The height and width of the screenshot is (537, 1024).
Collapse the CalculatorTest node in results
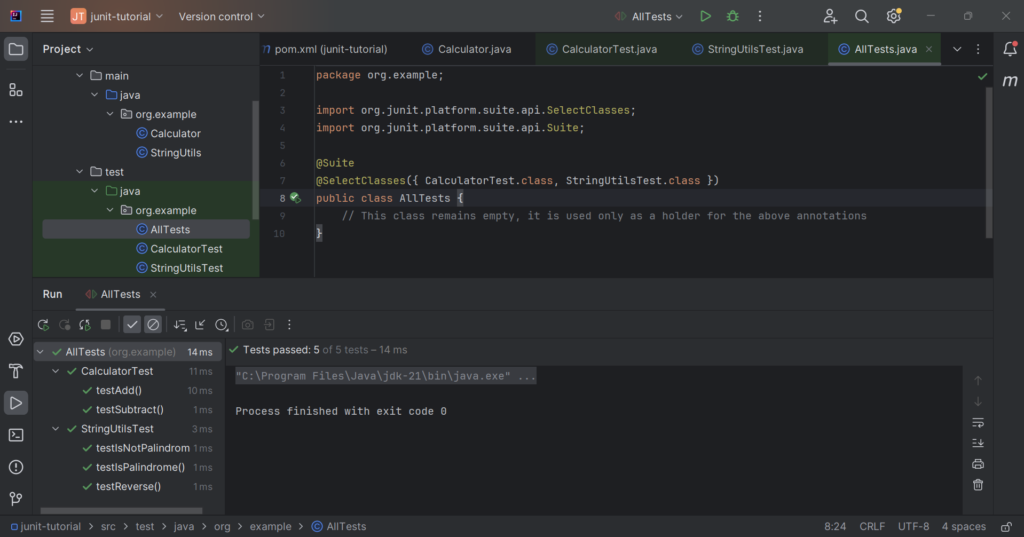tap(57, 371)
